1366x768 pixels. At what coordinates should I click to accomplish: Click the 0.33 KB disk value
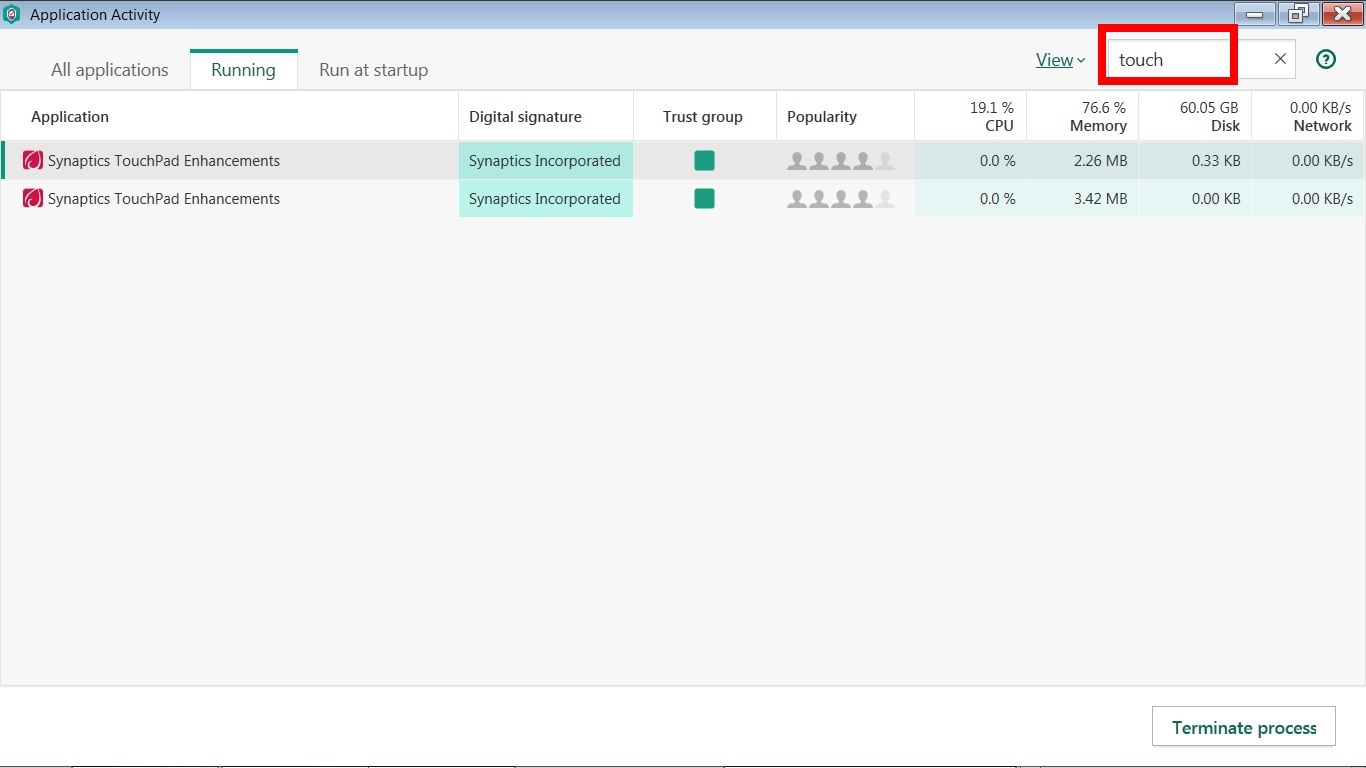(x=1216, y=160)
